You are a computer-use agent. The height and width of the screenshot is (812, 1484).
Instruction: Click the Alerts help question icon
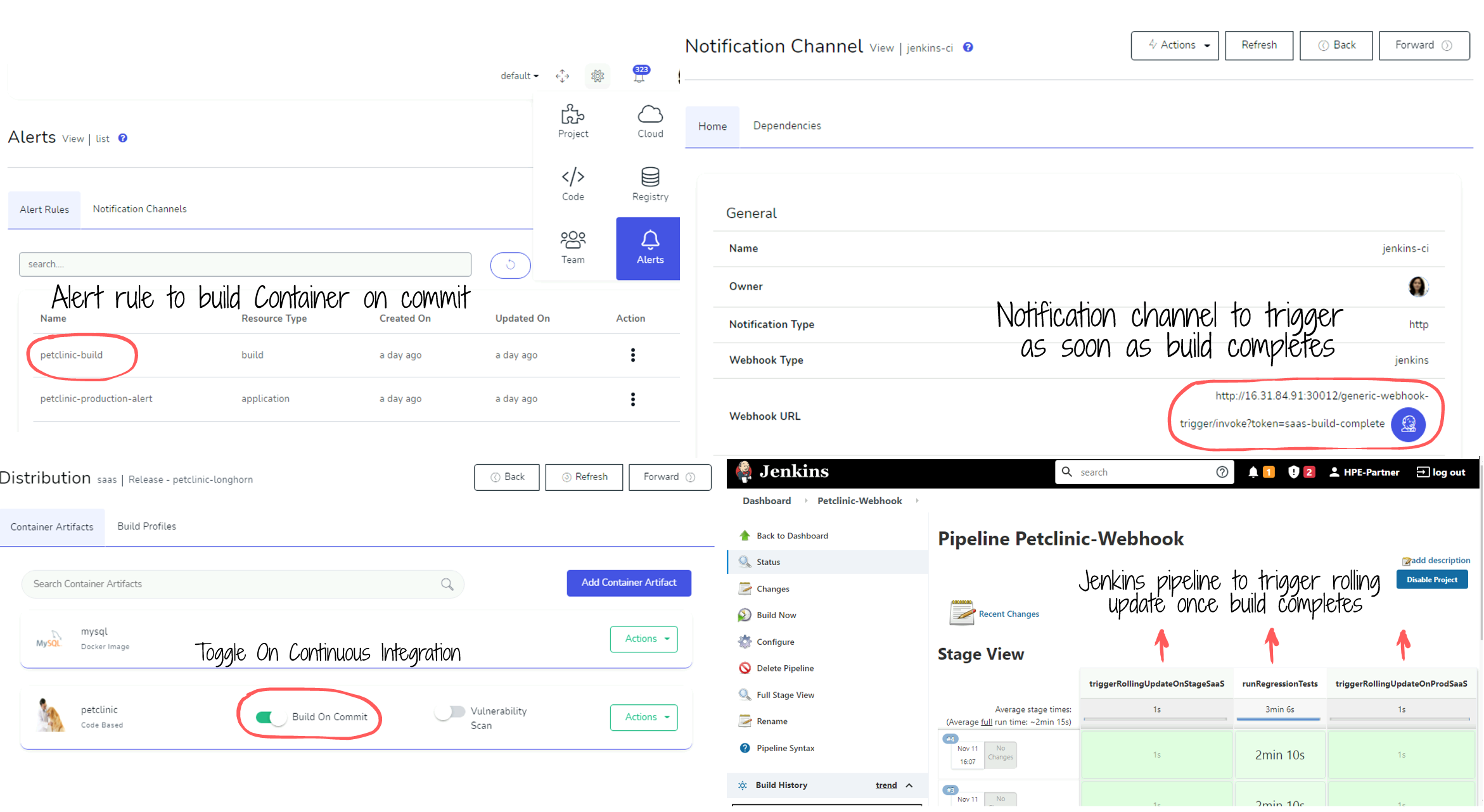(123, 138)
